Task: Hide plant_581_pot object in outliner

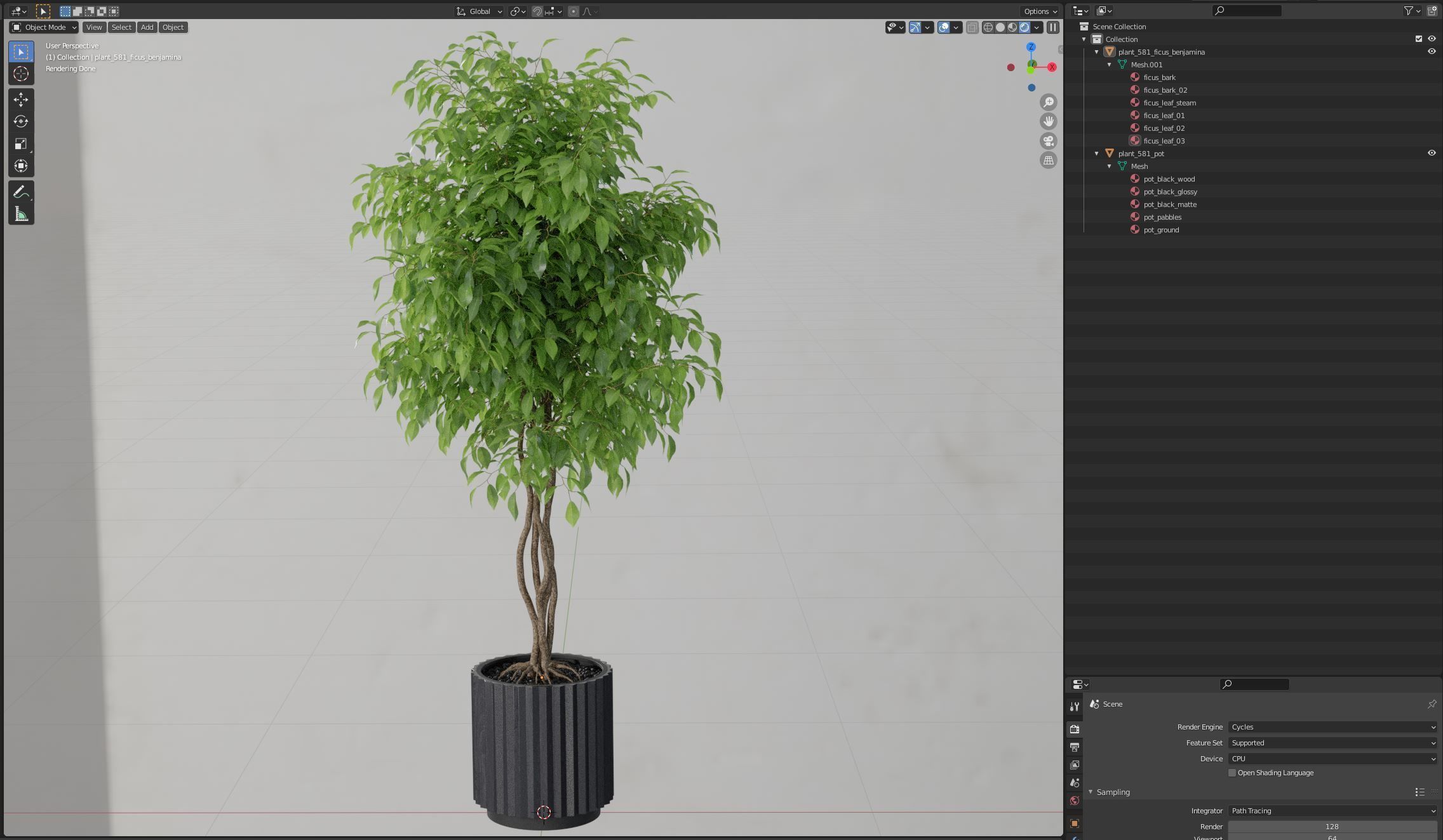Action: point(1432,153)
